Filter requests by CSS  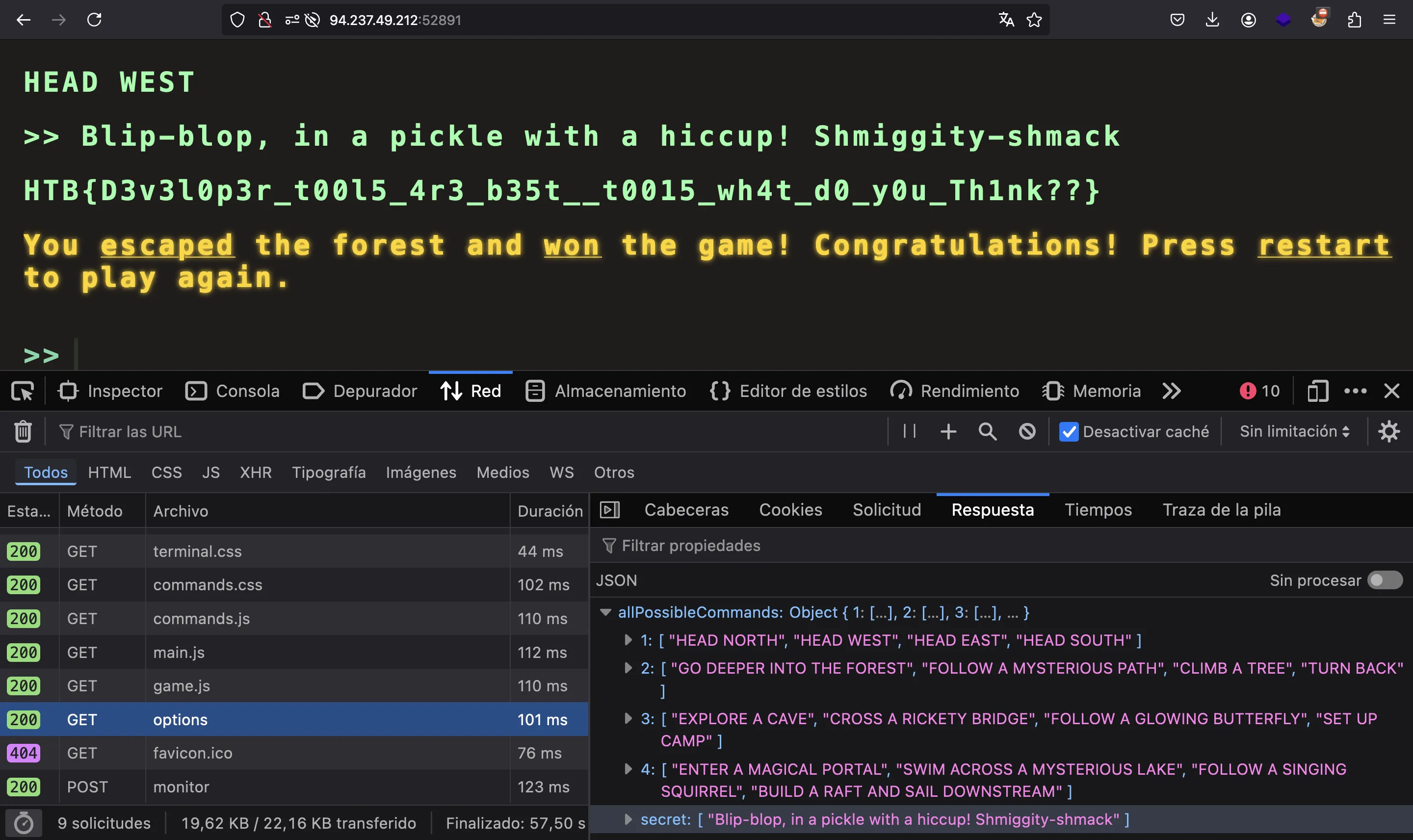click(x=166, y=472)
